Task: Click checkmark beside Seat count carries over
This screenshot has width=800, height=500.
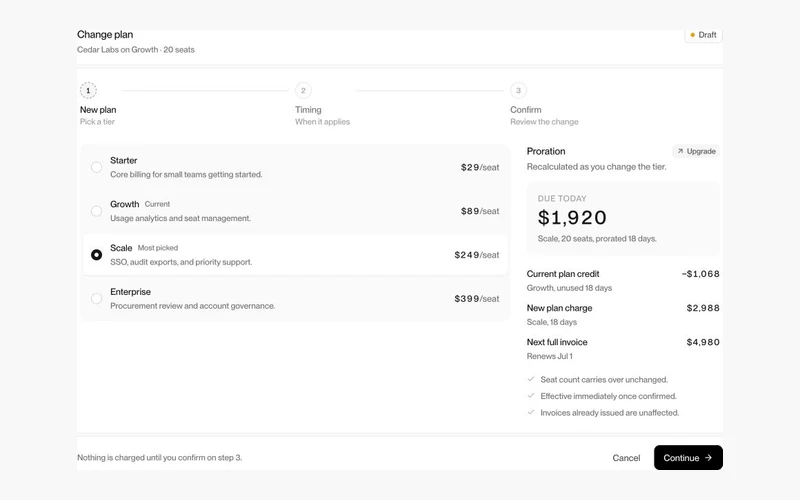Action: tap(531, 379)
